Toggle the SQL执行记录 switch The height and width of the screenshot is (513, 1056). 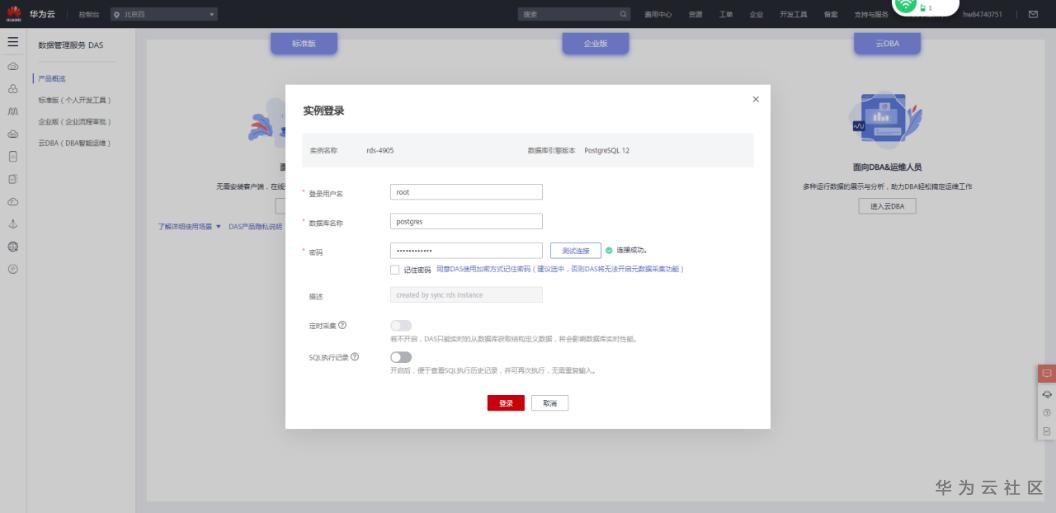click(x=401, y=357)
